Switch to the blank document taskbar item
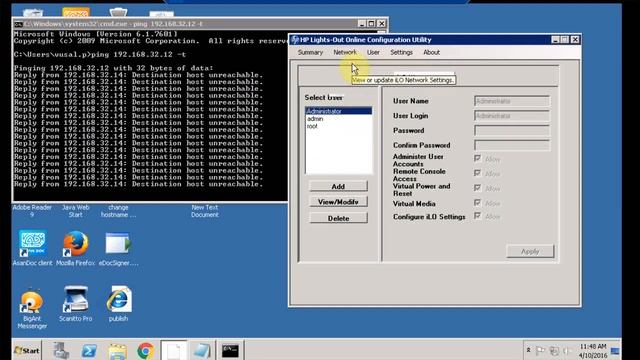 point(174,350)
